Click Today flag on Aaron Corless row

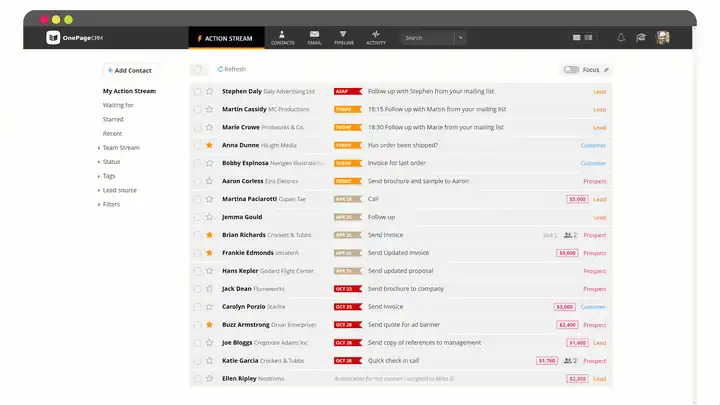(x=348, y=181)
